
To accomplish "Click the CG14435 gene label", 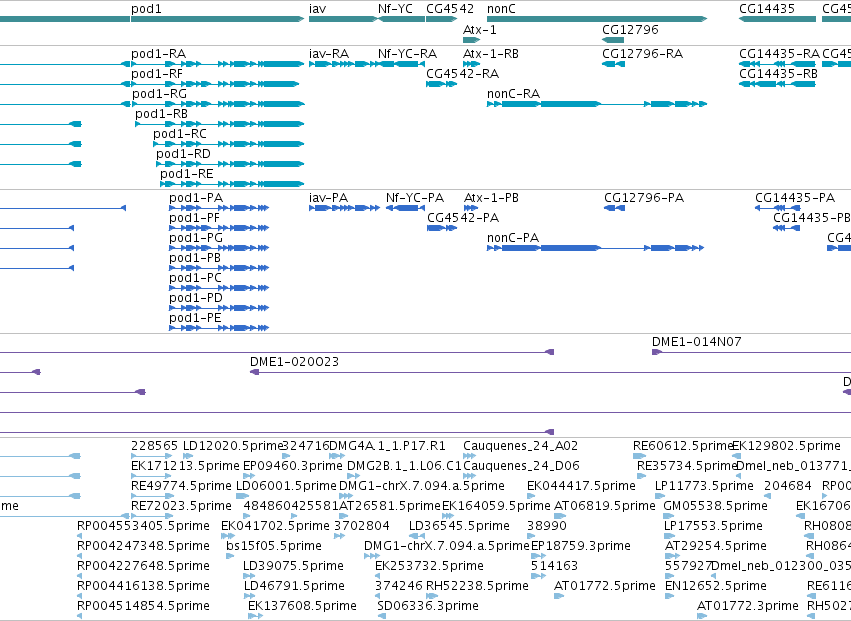I will click(x=767, y=9).
